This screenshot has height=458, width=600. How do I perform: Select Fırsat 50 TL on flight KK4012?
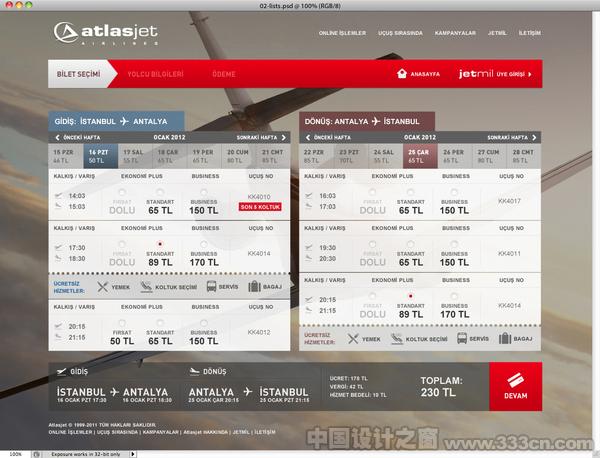[122, 323]
